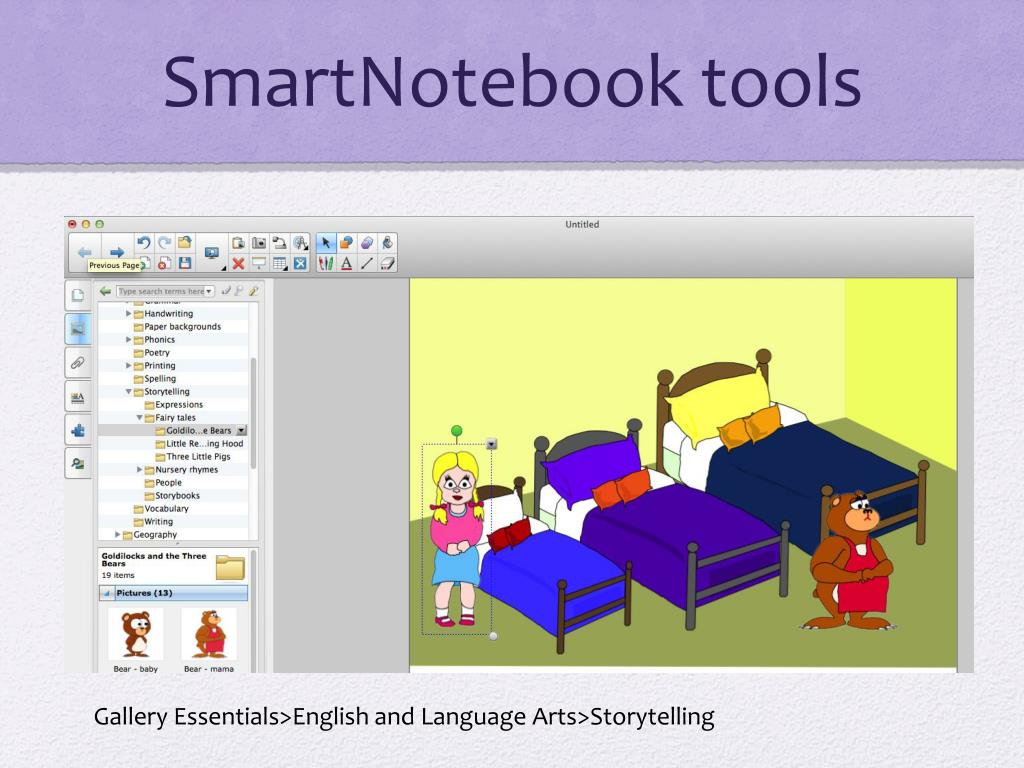This screenshot has height=768, width=1024.
Task: Open the screen display view options
Action: [x=212, y=253]
